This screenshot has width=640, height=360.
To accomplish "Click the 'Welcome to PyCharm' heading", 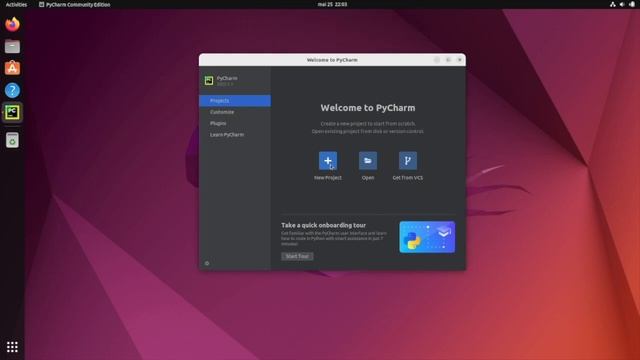I will tap(368, 108).
